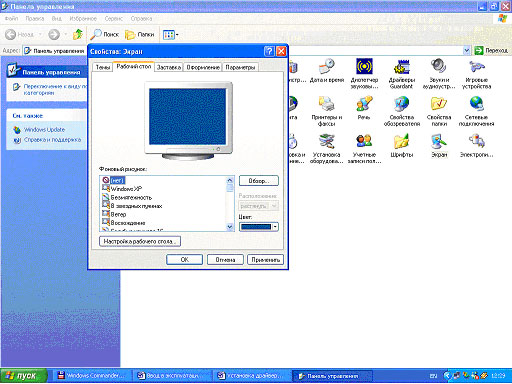Click OK in display properties
The height and width of the screenshot is (384, 512).
pyautogui.click(x=184, y=259)
